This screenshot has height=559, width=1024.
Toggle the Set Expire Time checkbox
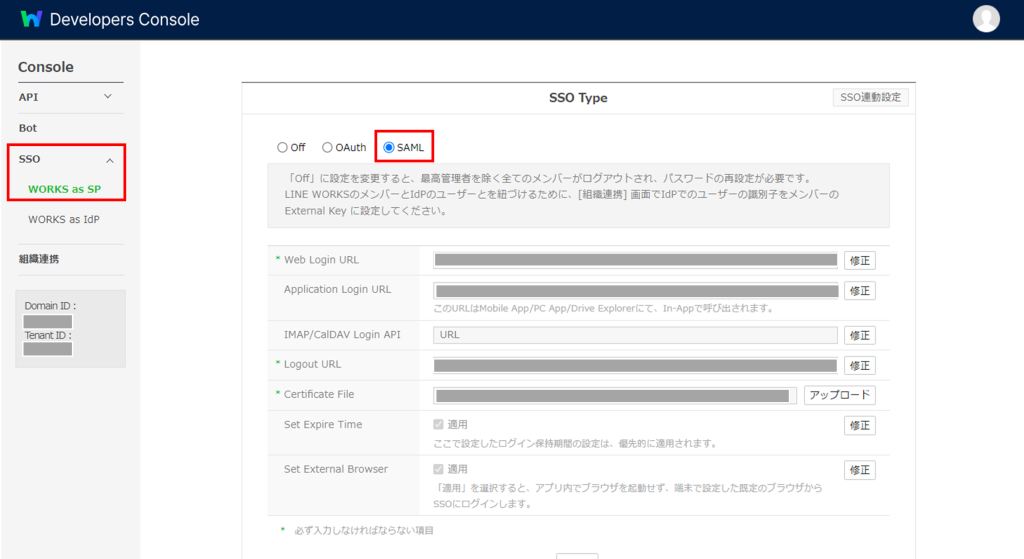click(439, 425)
